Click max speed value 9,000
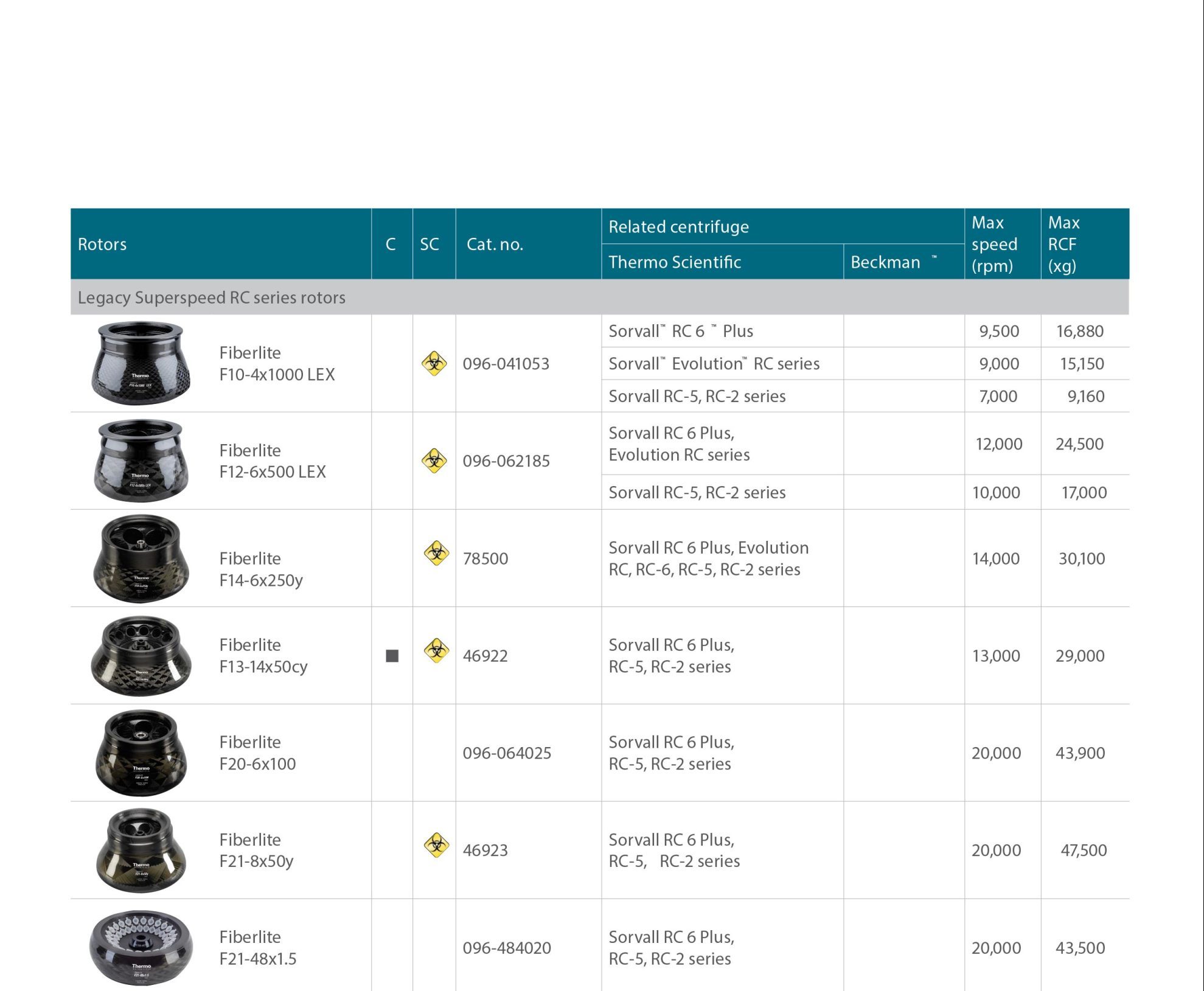The width and height of the screenshot is (1204, 991). click(999, 363)
